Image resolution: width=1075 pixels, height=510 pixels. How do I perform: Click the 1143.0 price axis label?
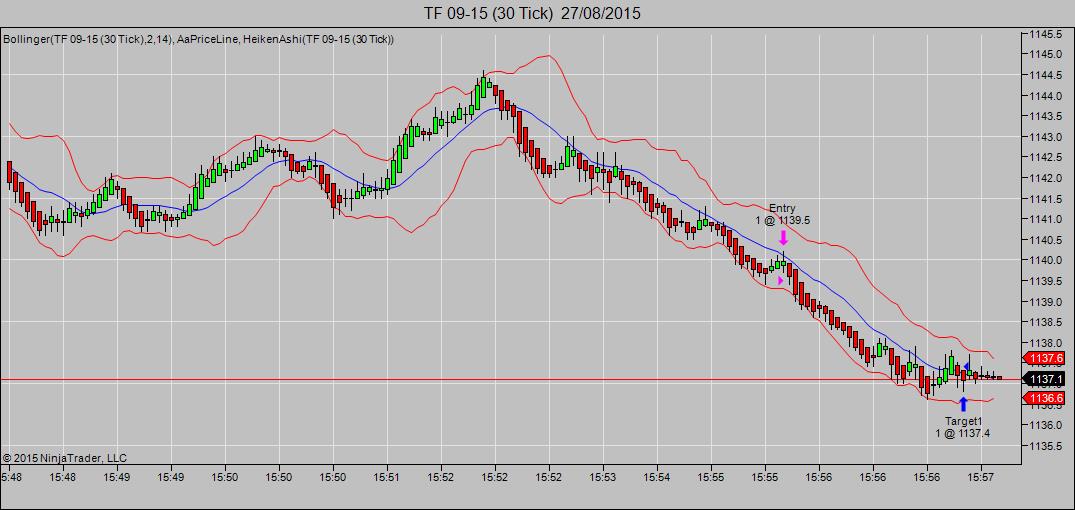(1046, 136)
